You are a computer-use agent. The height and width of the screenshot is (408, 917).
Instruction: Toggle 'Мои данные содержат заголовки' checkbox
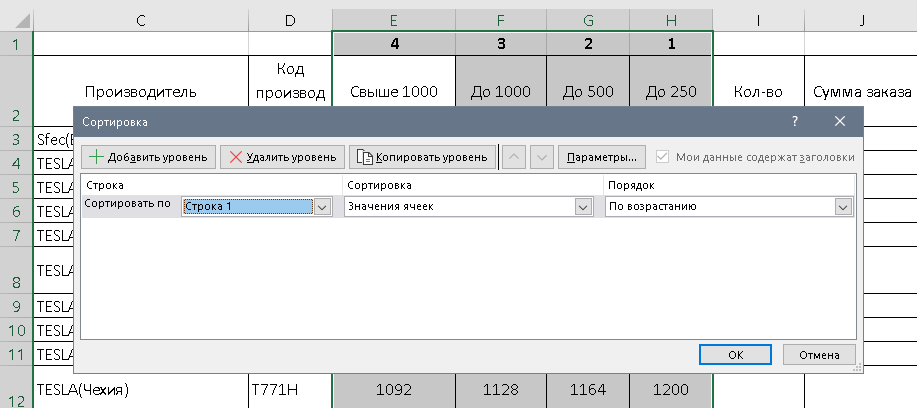point(662,157)
